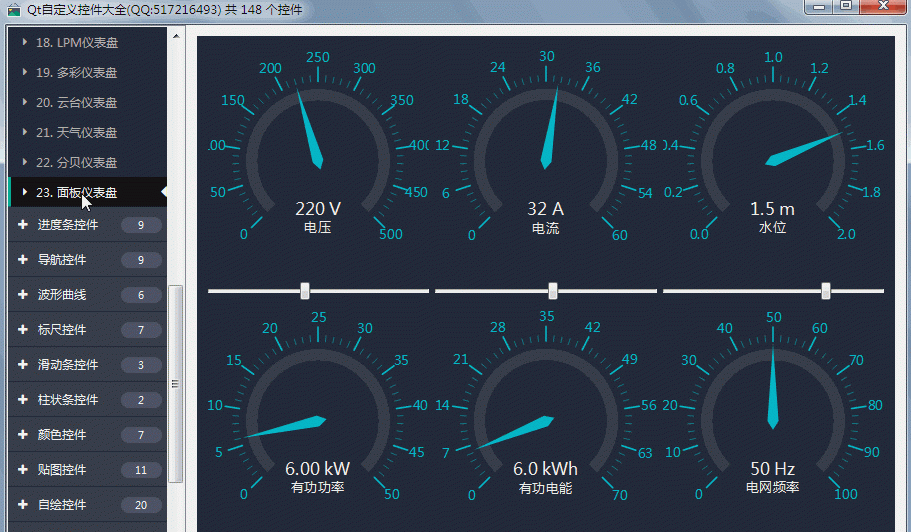The width and height of the screenshot is (911, 532).
Task: Expand the 柱状条控件 group plus icon
Action: coord(23,399)
